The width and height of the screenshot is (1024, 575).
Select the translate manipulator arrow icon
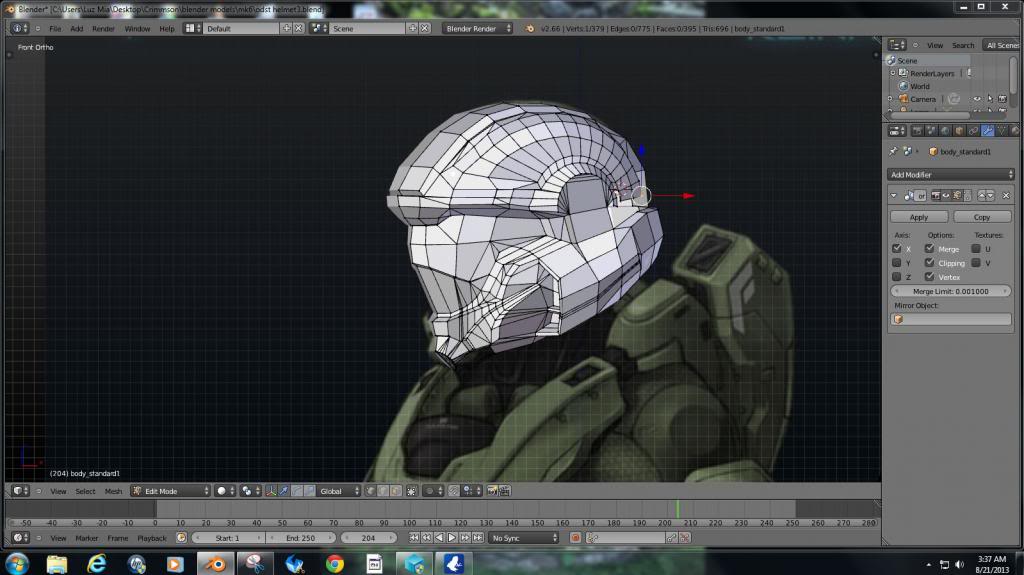click(x=285, y=491)
